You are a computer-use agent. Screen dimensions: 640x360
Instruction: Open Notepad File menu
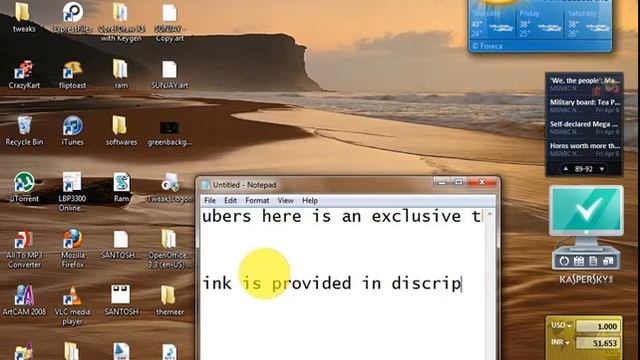click(210, 200)
